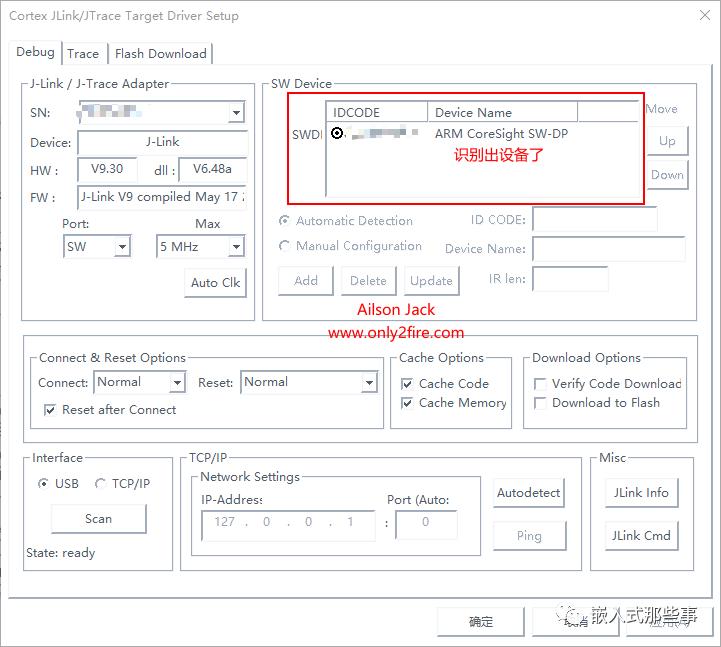The image size is (721, 647).
Task: Click the Move Up button
Action: (x=667, y=141)
